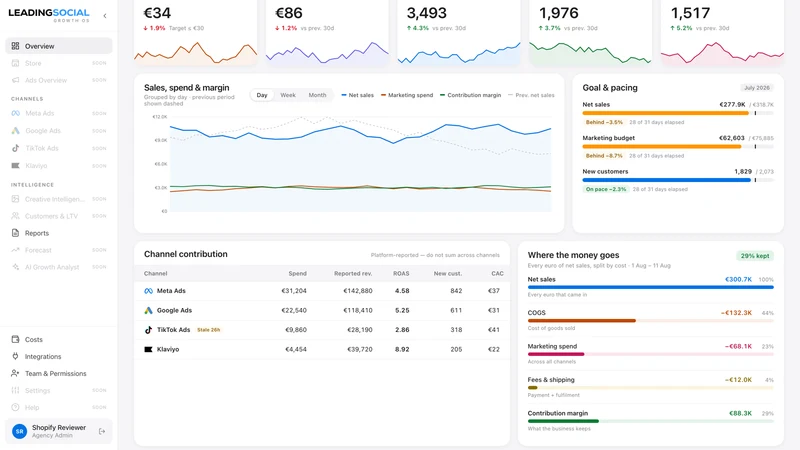Click TikTok Ads spend €9,860
The image size is (800, 450).
[x=296, y=330]
